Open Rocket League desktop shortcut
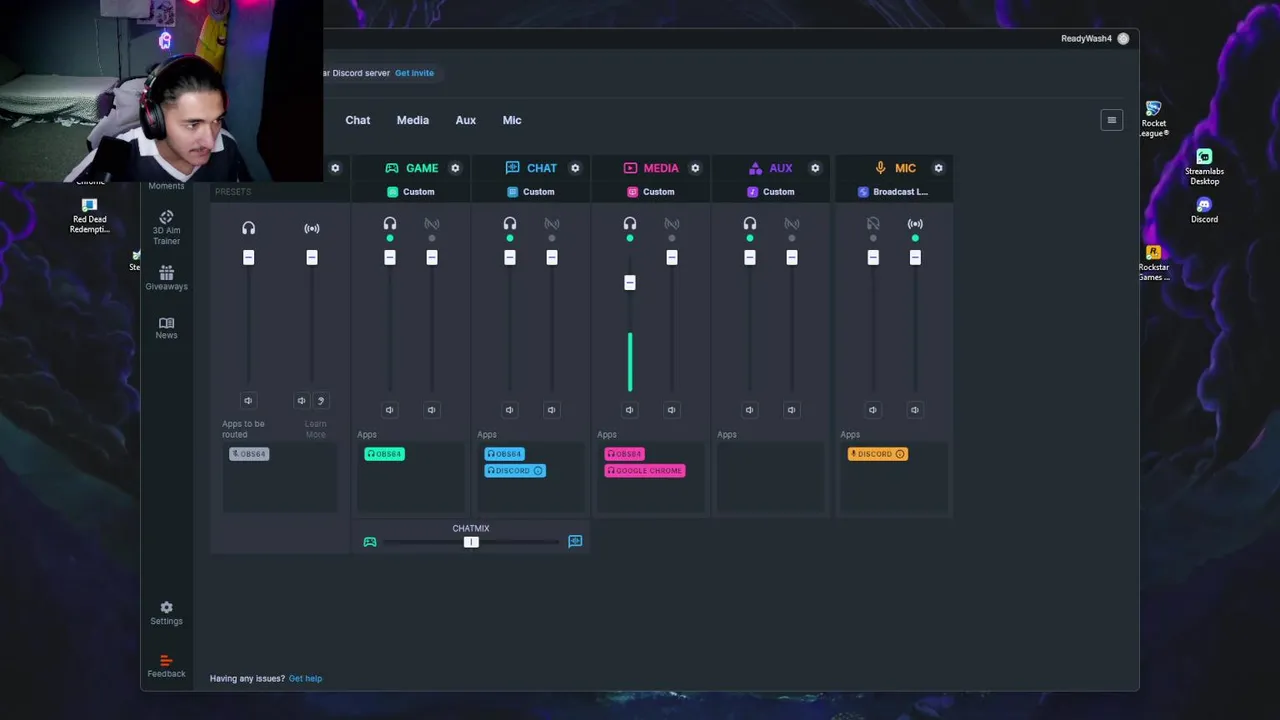 click(1154, 118)
